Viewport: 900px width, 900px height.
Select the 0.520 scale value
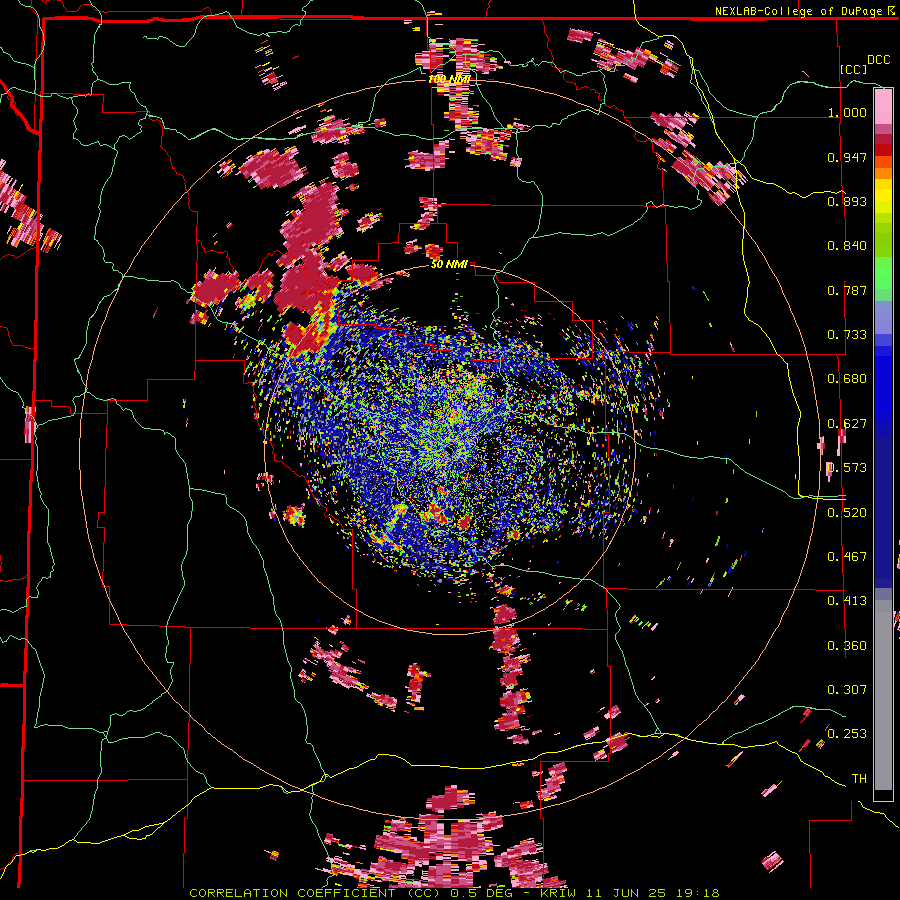tap(847, 513)
